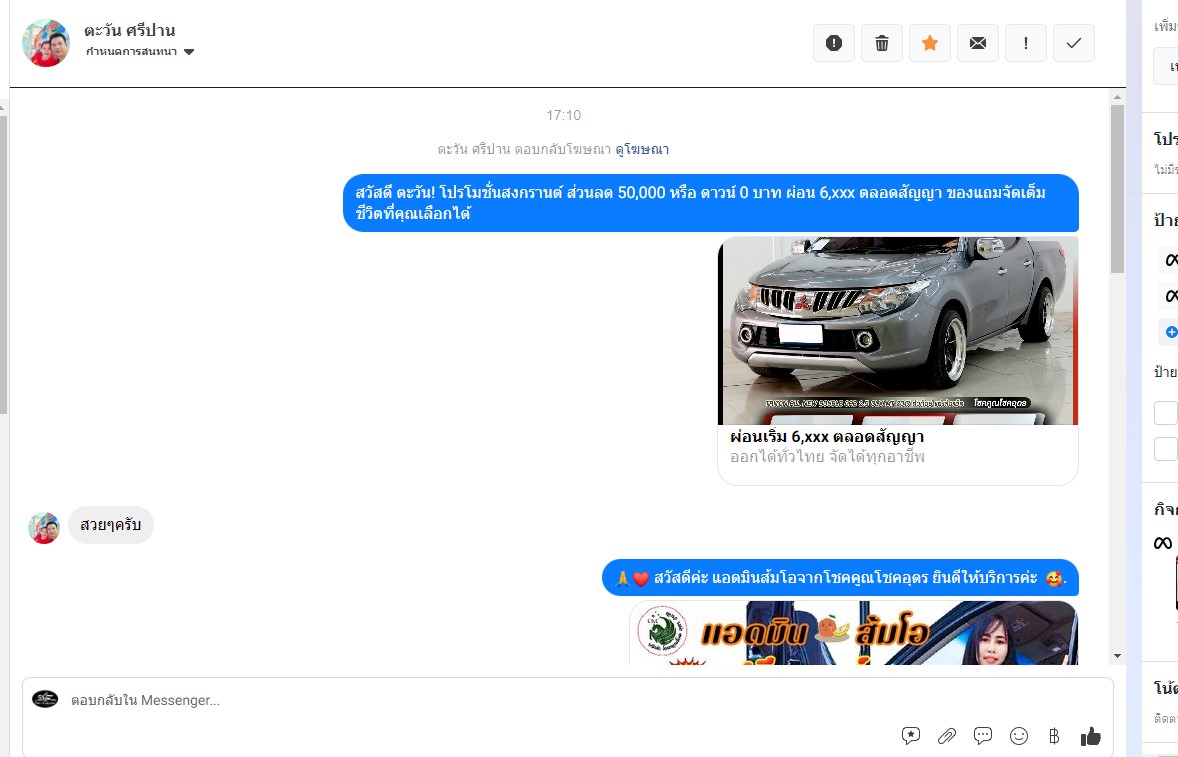Flag conversation with exclamation mark button
The image size is (1178, 757).
click(1026, 43)
